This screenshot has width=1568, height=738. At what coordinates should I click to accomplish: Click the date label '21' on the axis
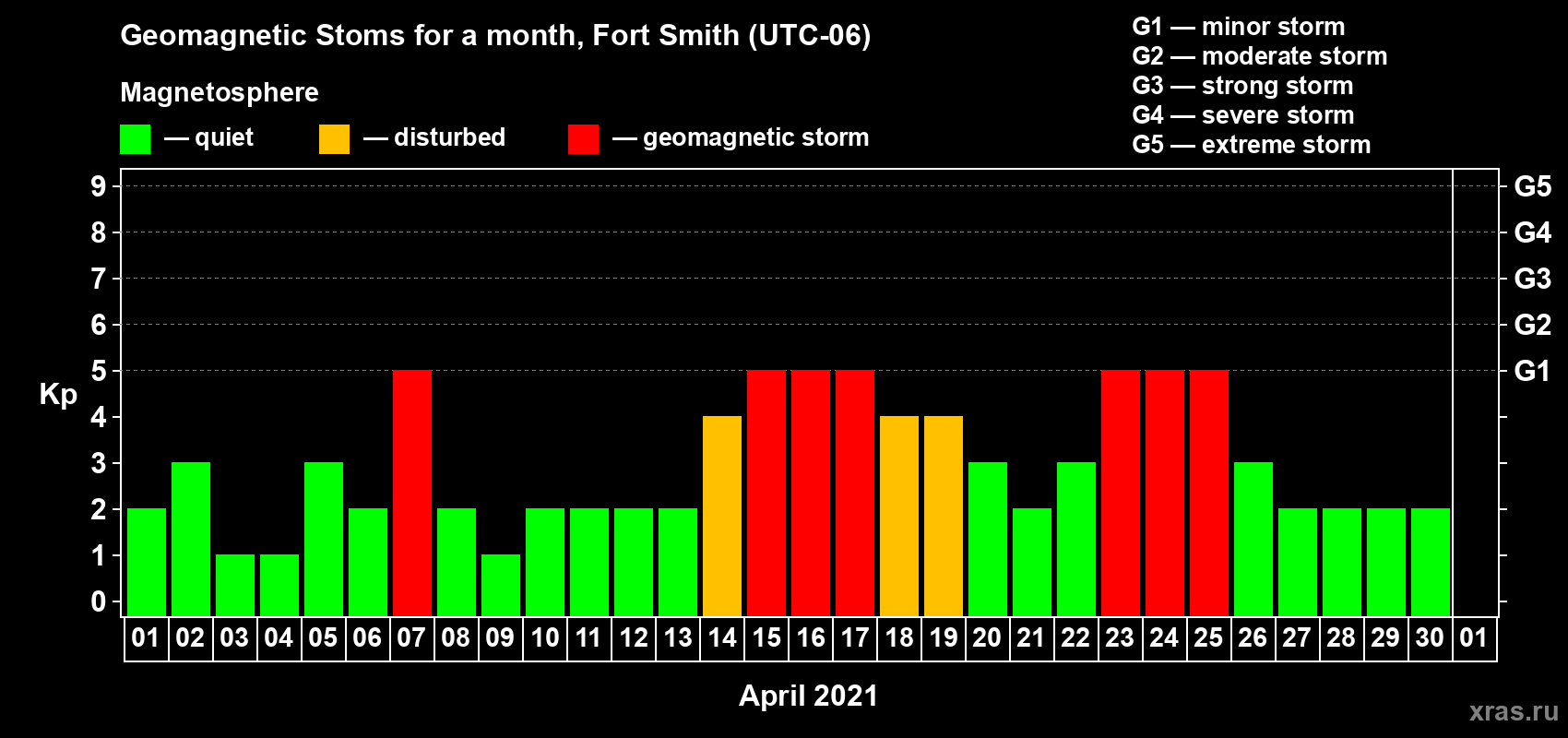pos(1032,638)
